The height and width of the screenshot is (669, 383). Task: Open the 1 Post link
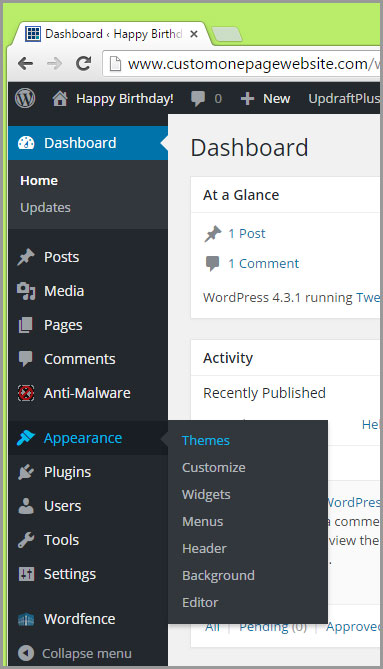[247, 234]
